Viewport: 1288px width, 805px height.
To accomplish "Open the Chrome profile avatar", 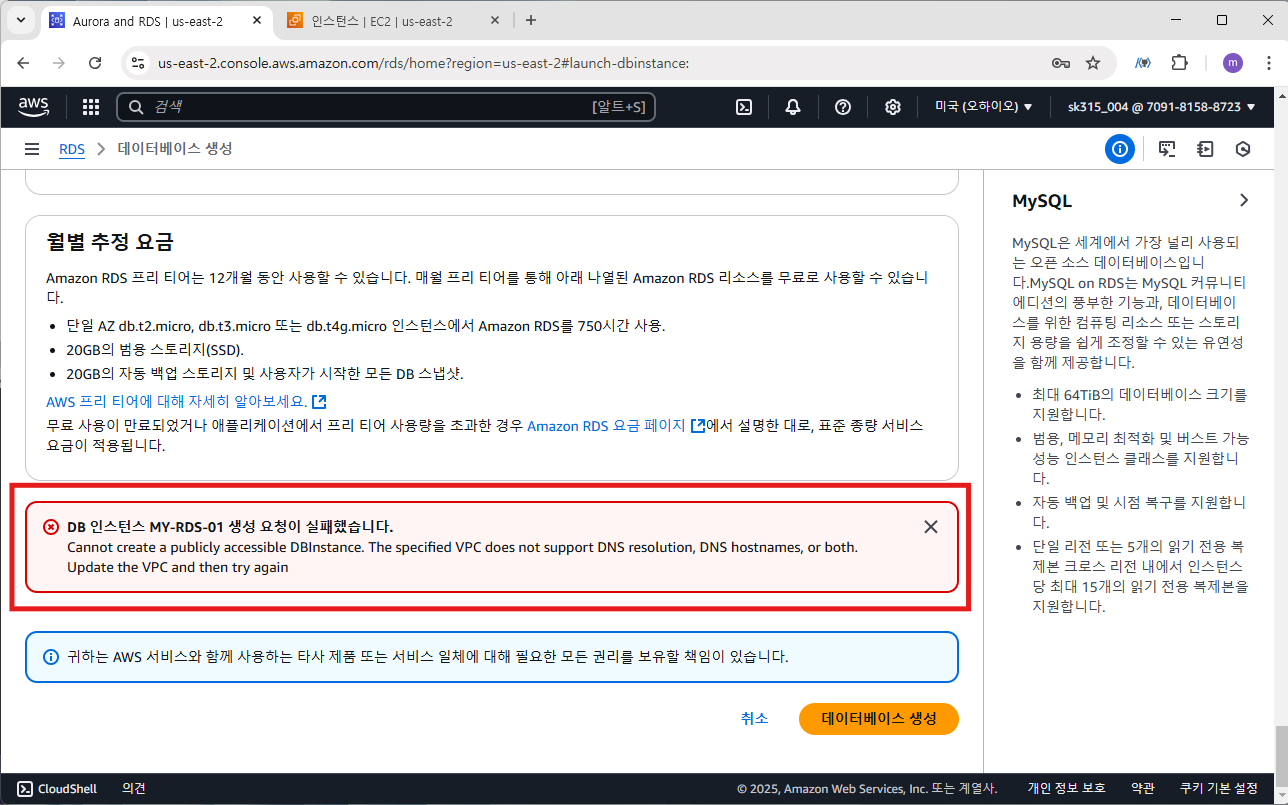I will coord(1233,63).
